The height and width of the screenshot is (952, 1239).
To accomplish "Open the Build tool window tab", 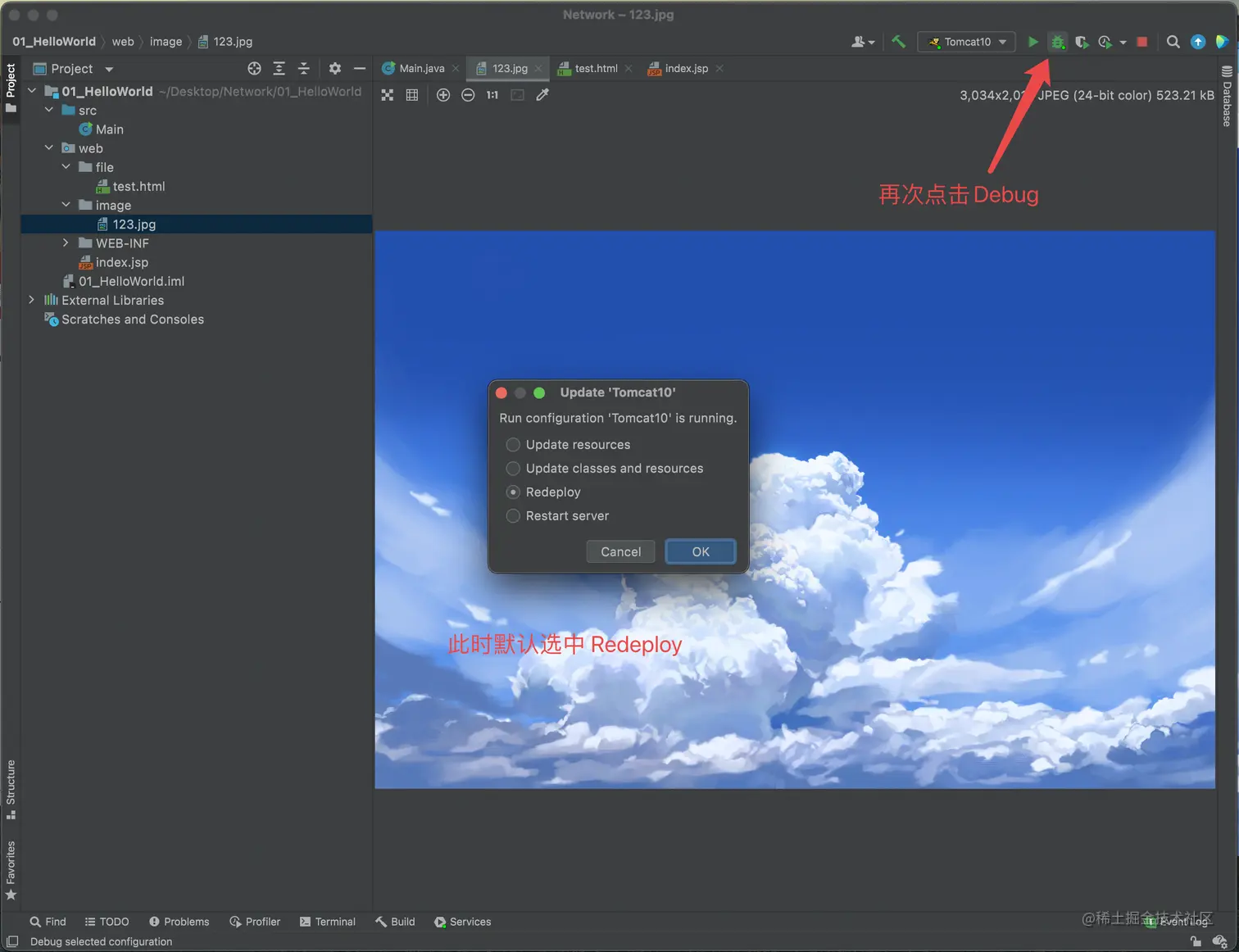I will (x=395, y=922).
